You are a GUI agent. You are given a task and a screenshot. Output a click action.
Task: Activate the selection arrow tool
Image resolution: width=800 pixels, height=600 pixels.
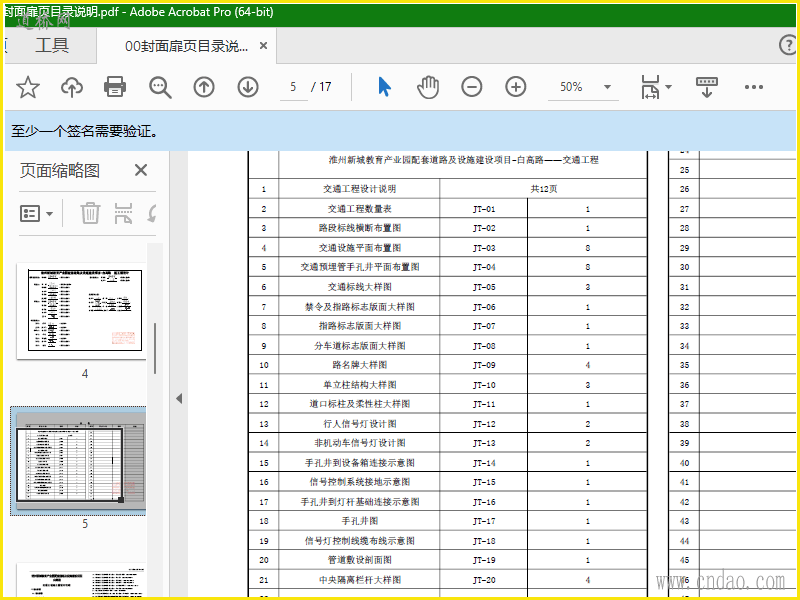point(385,87)
